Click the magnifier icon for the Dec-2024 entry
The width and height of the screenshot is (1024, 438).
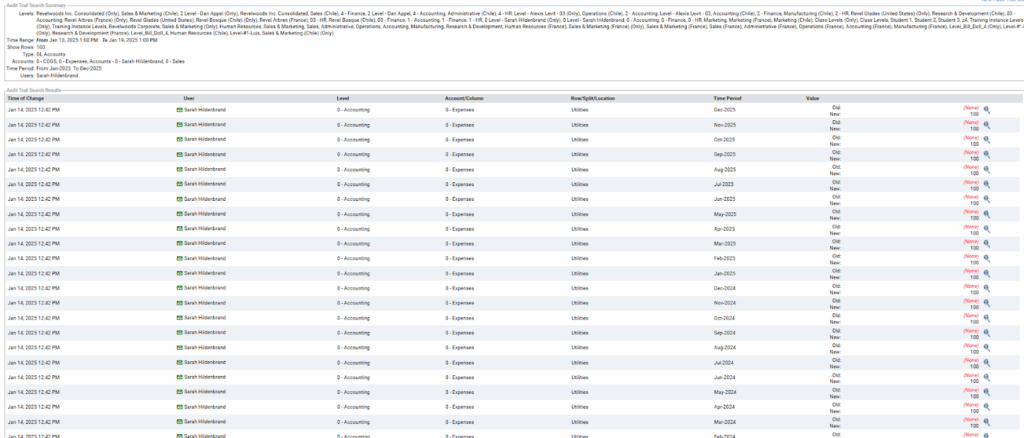click(x=987, y=288)
